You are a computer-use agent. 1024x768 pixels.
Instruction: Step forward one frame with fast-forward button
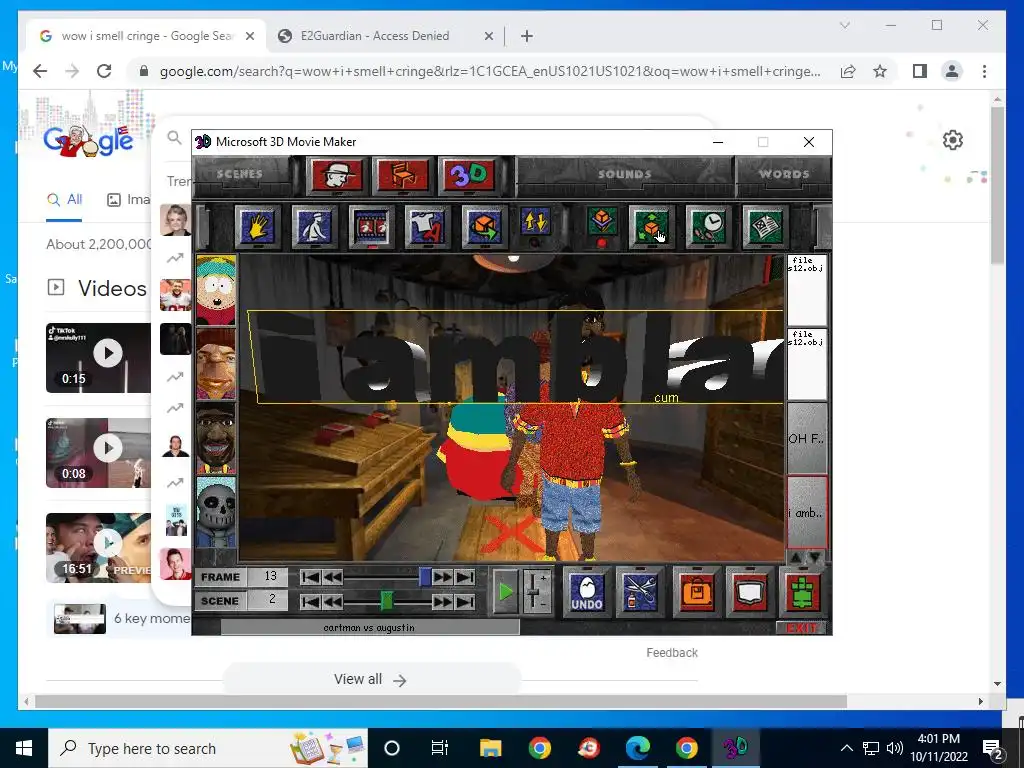[x=443, y=577]
